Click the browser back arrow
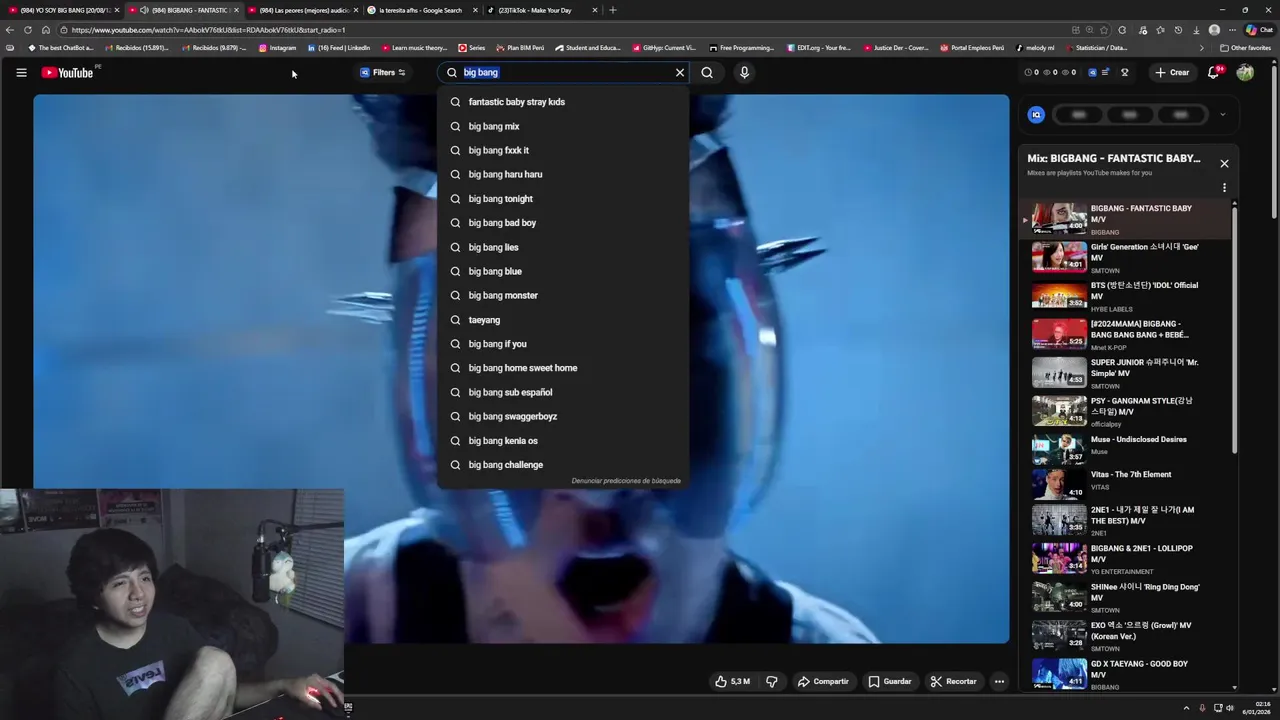Viewport: 1280px width, 720px height. (x=10, y=30)
